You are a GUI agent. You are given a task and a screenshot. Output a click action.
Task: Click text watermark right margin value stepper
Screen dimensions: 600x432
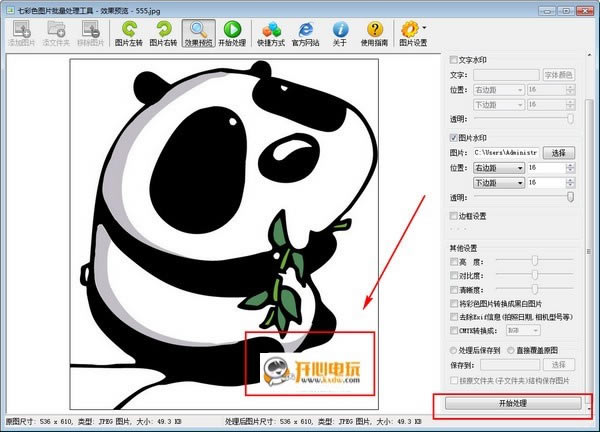coord(570,90)
